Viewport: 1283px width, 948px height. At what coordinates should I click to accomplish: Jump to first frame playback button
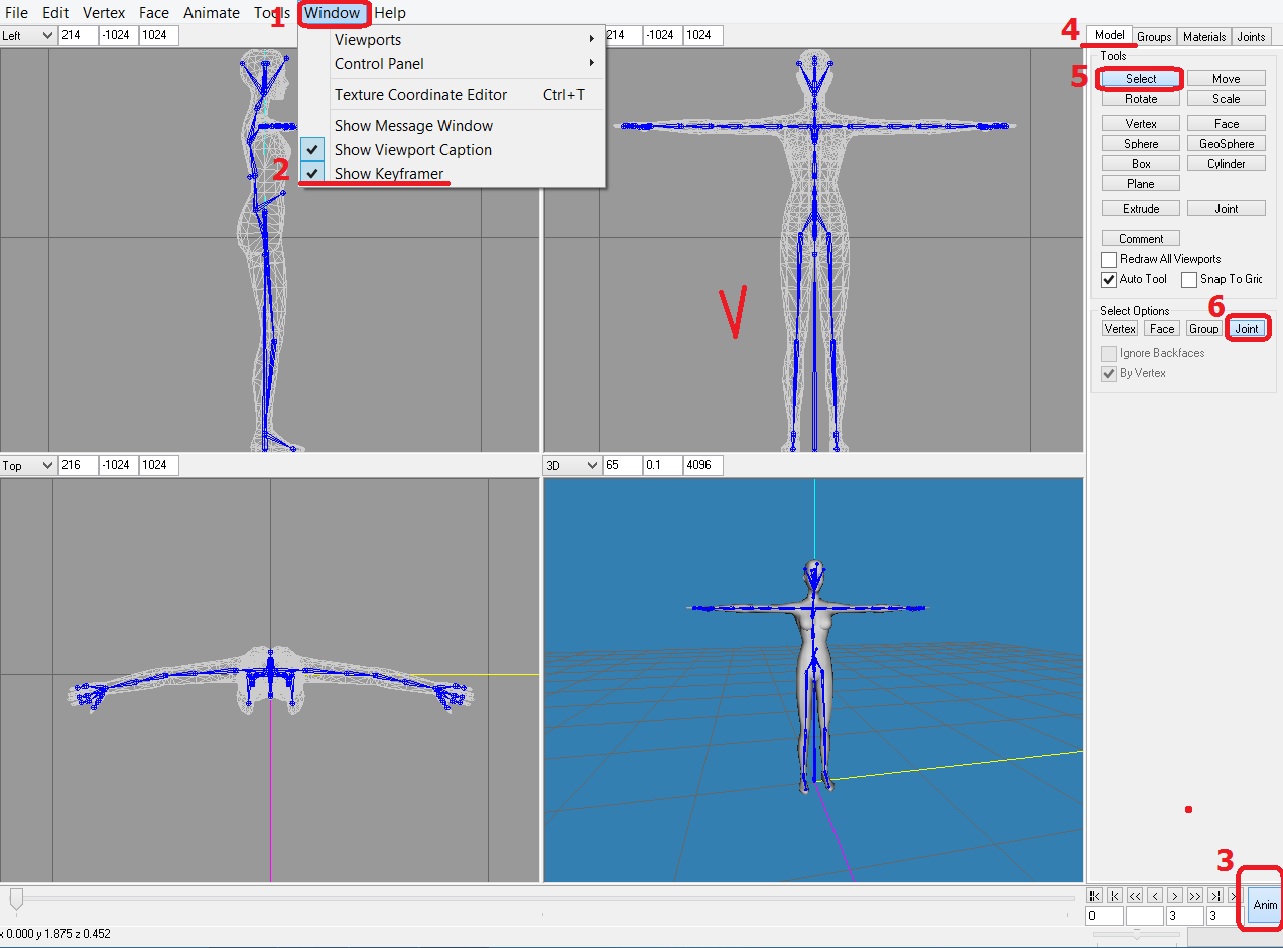pos(1095,896)
